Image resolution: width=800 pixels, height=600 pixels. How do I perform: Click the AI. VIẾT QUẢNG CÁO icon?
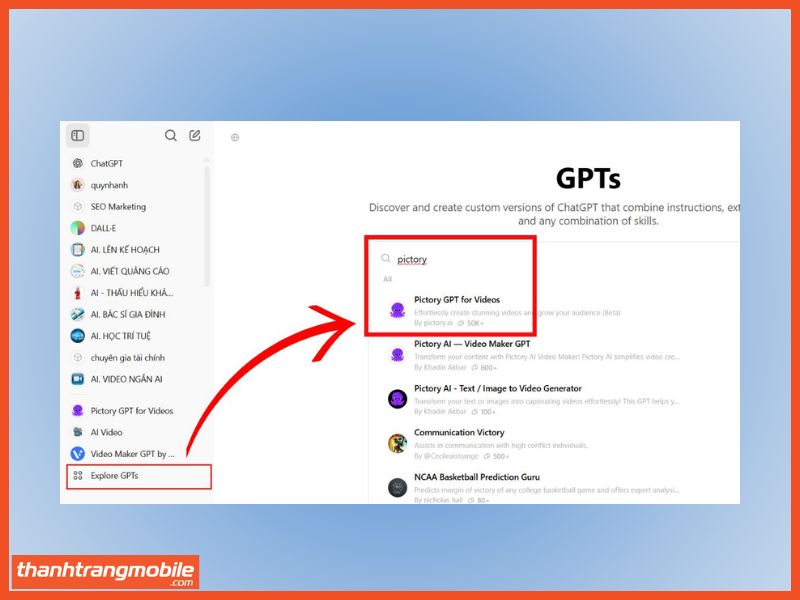click(78, 271)
